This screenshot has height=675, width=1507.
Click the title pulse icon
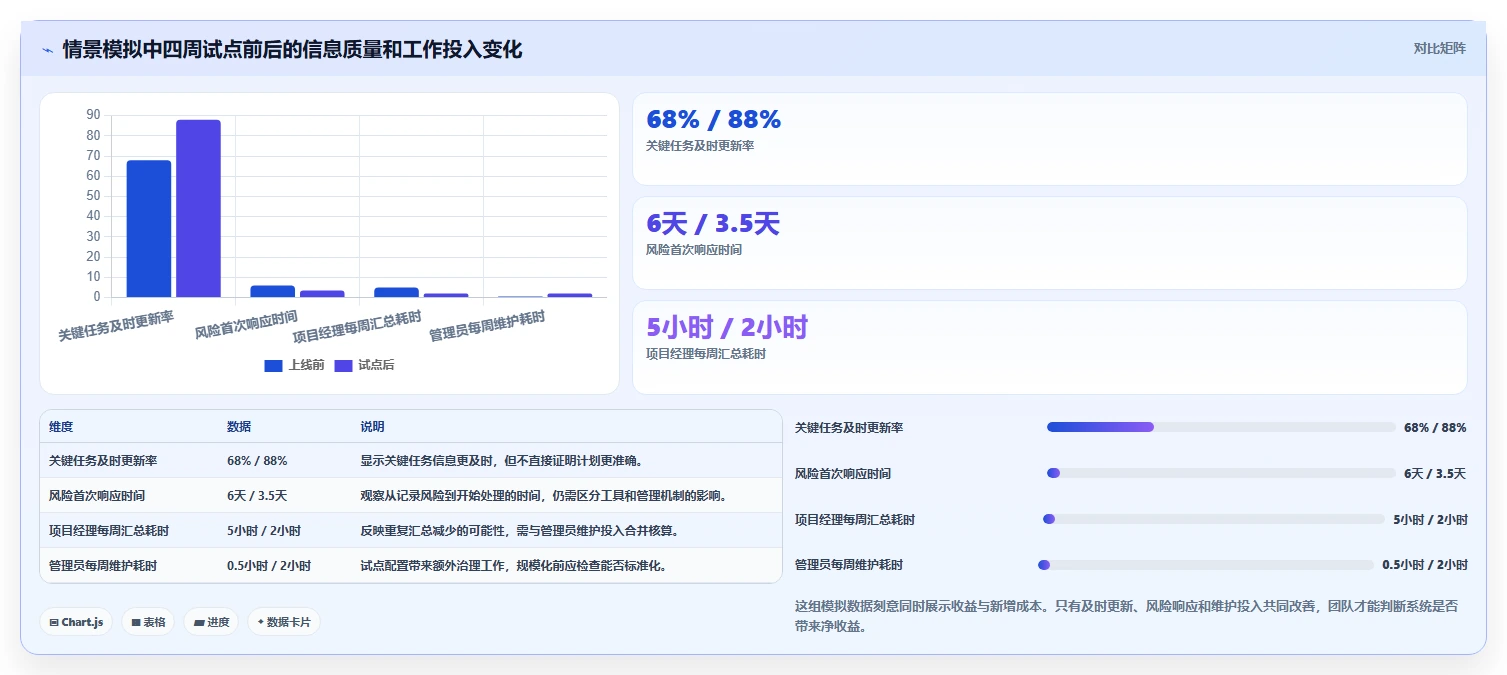pyautogui.click(x=47, y=50)
